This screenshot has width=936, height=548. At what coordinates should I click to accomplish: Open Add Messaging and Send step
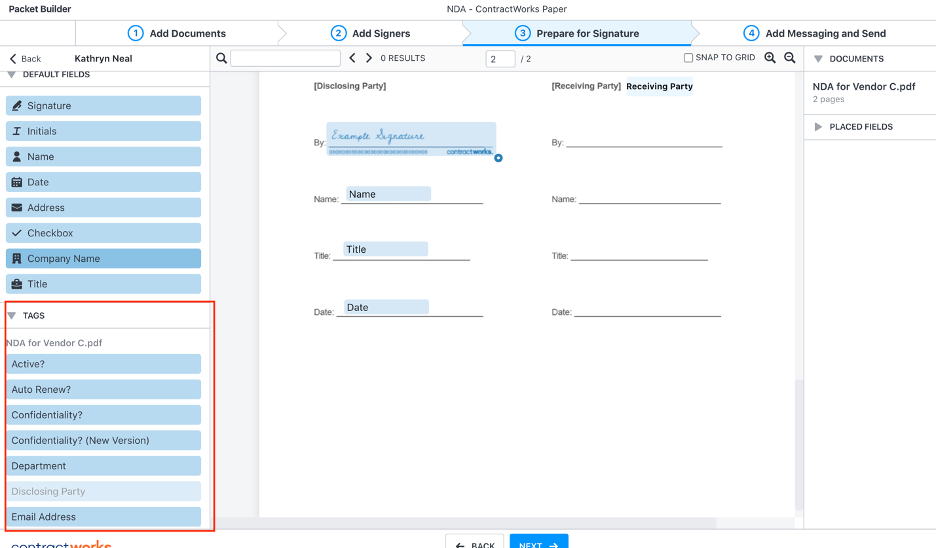[814, 33]
